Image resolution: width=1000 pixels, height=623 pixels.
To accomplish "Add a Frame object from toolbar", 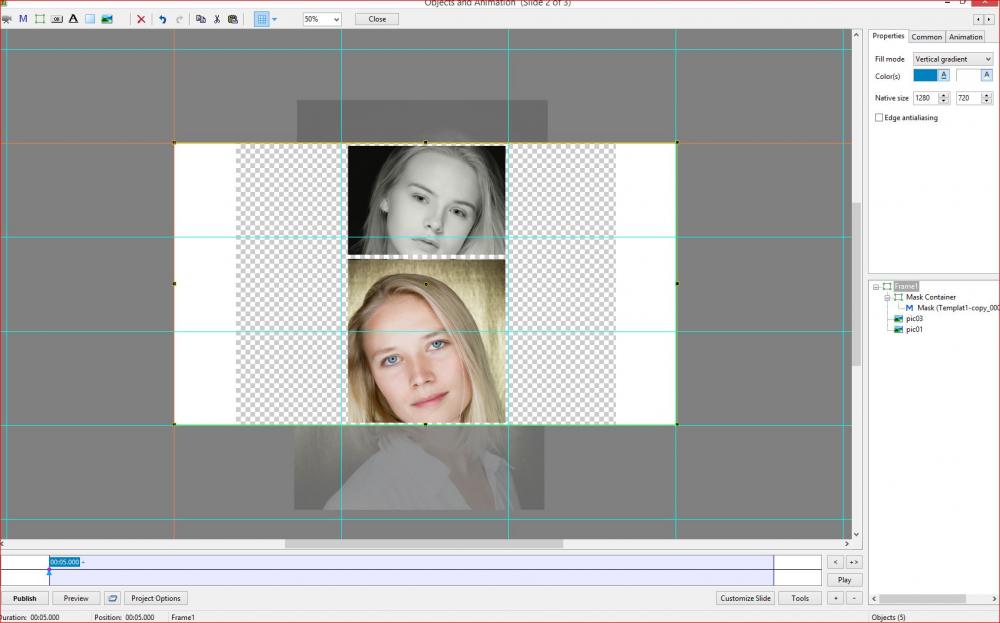I will (40, 19).
